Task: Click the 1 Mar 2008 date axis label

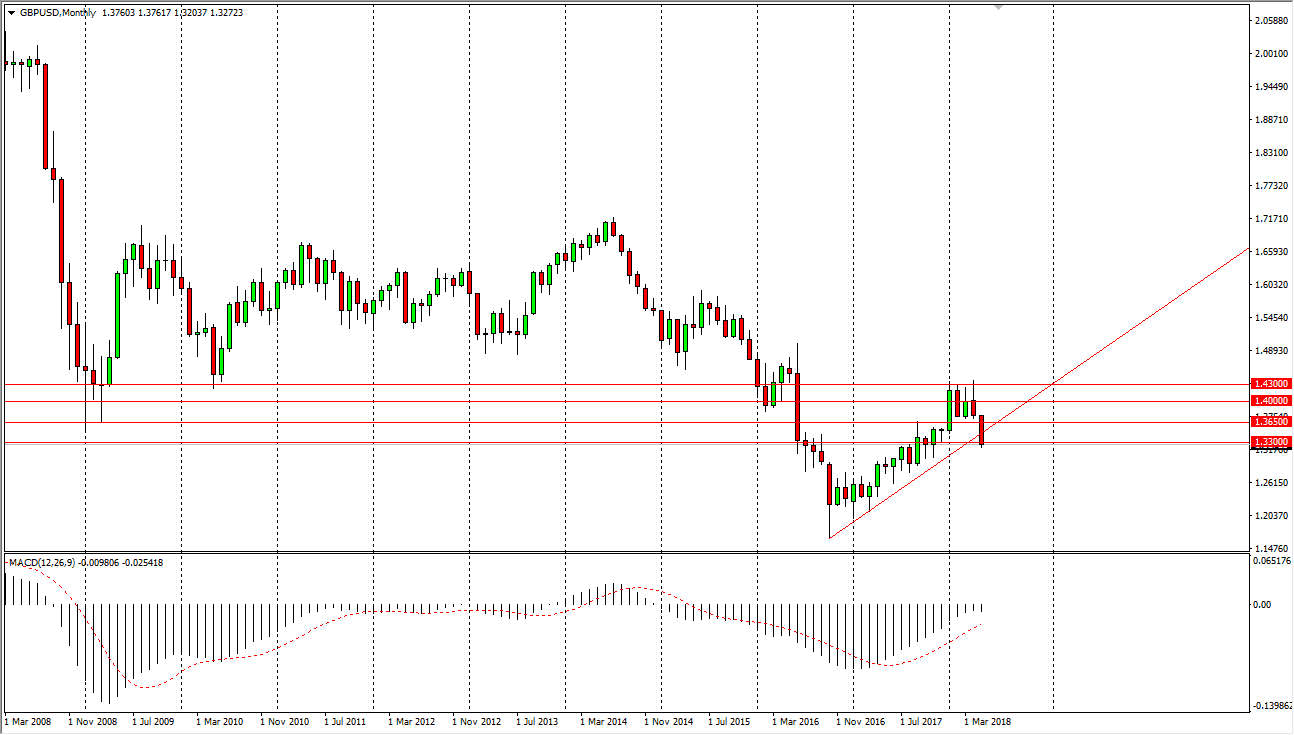Action: 26,720
